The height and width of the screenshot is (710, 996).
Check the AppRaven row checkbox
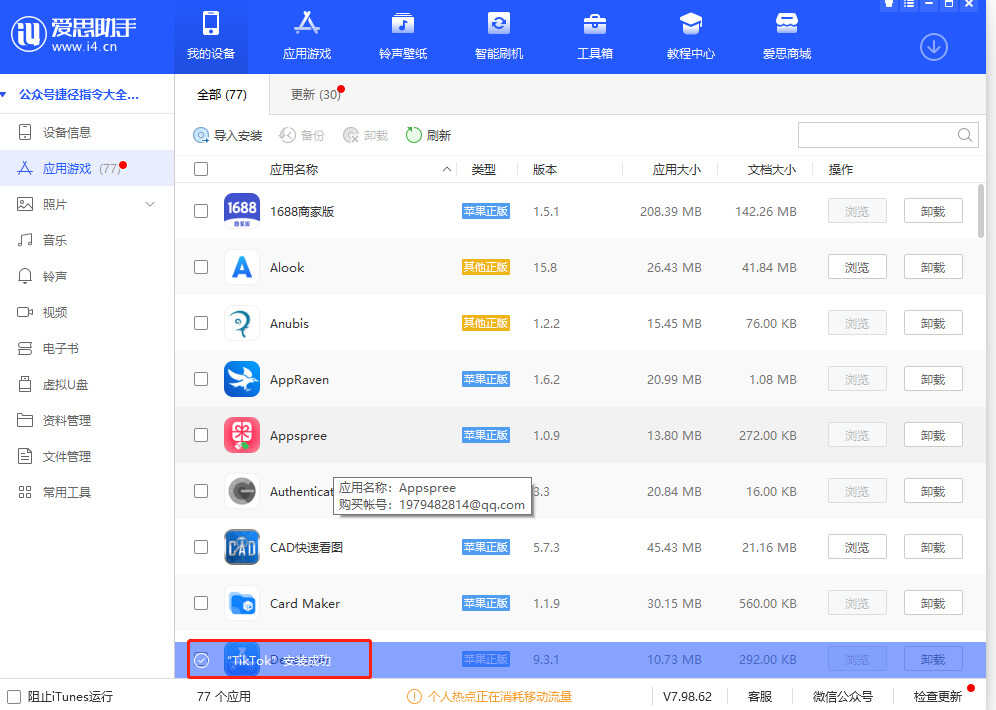[201, 379]
